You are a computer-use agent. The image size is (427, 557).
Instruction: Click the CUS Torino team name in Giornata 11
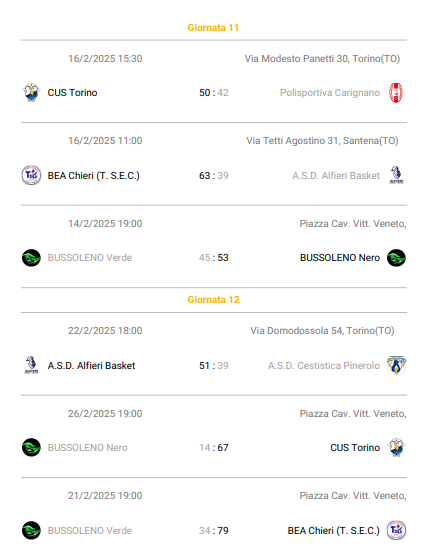tap(72, 93)
